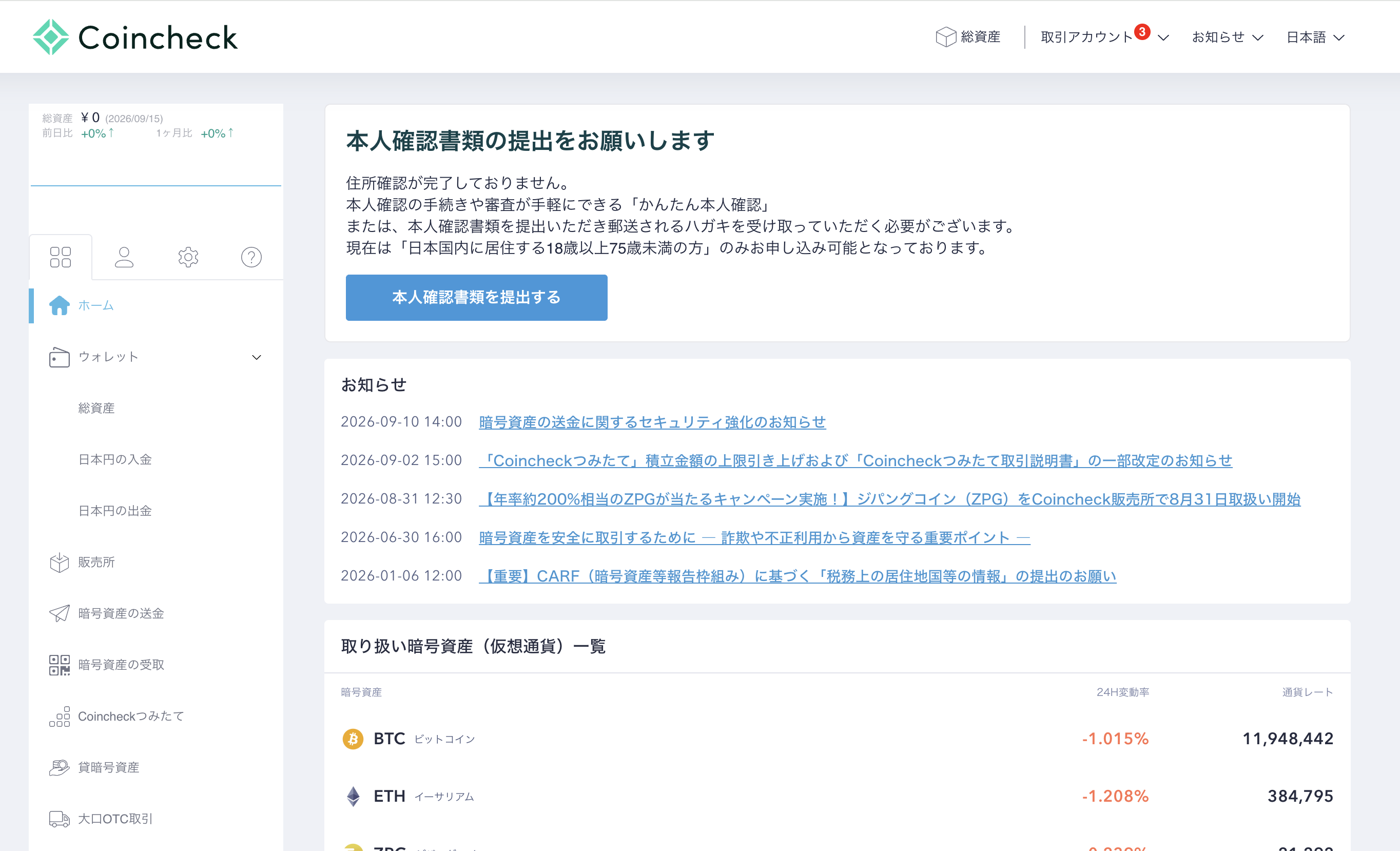Open 暗号資産の受取 QR code icon
The width and height of the screenshot is (1400, 851).
pos(59,665)
